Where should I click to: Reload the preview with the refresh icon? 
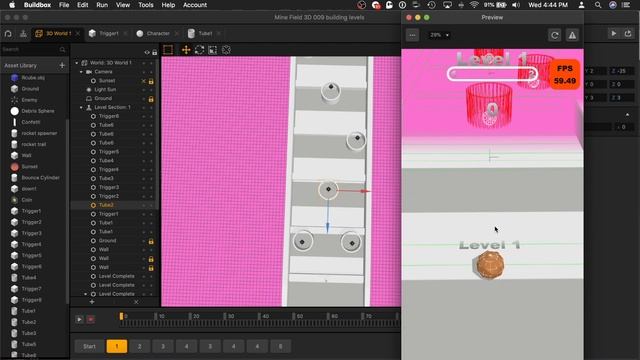(x=555, y=35)
